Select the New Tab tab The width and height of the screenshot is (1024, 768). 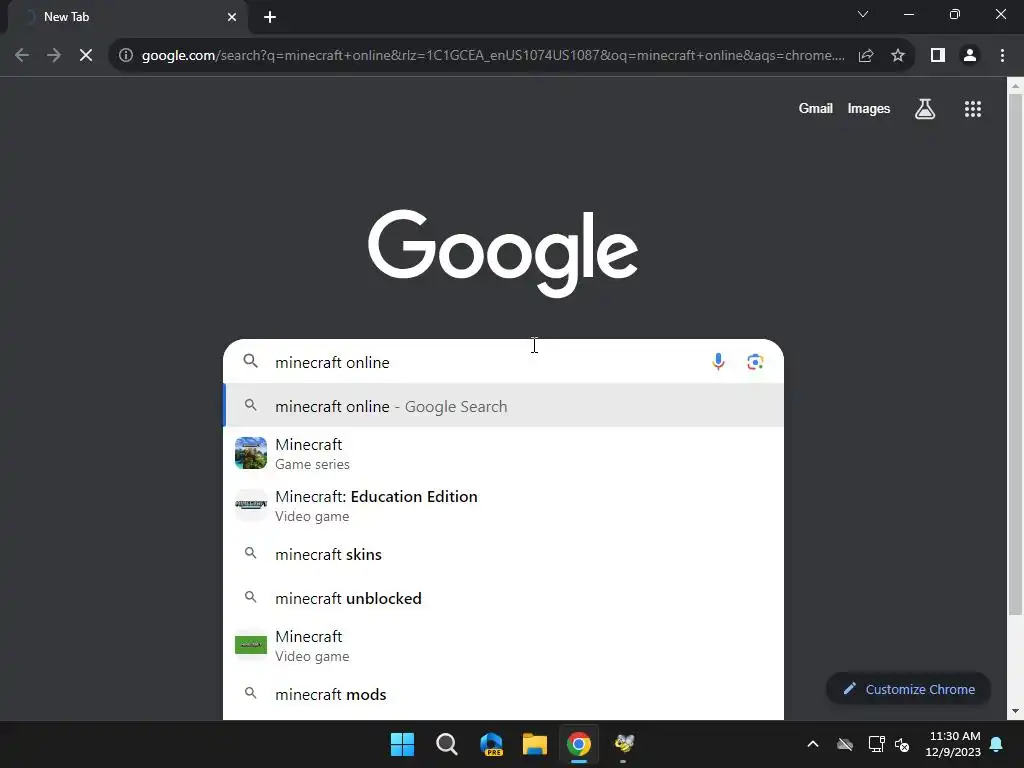click(x=127, y=17)
